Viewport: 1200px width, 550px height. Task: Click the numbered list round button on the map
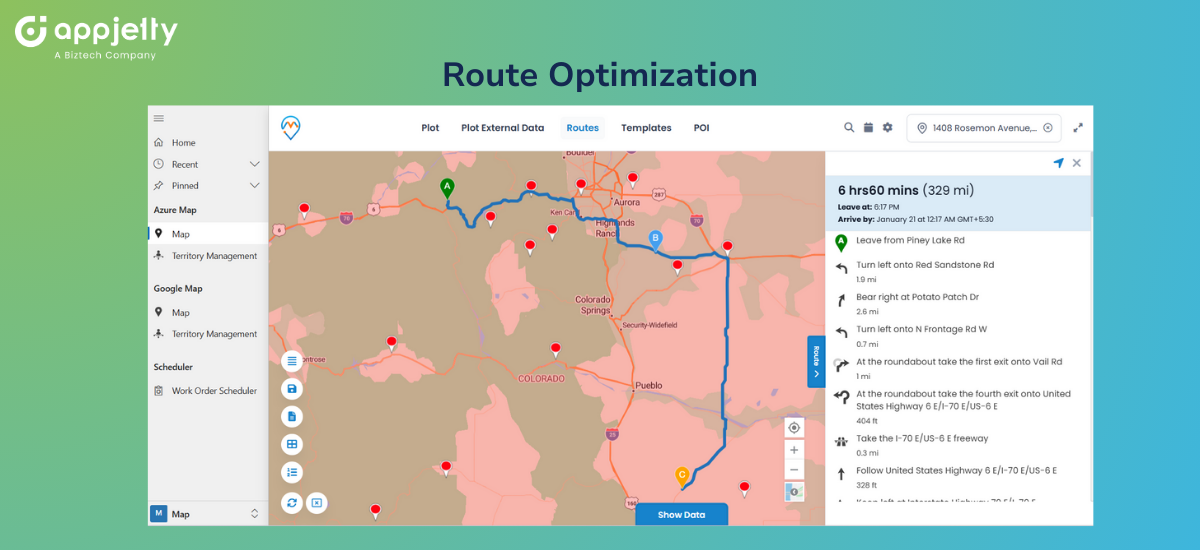(x=292, y=473)
